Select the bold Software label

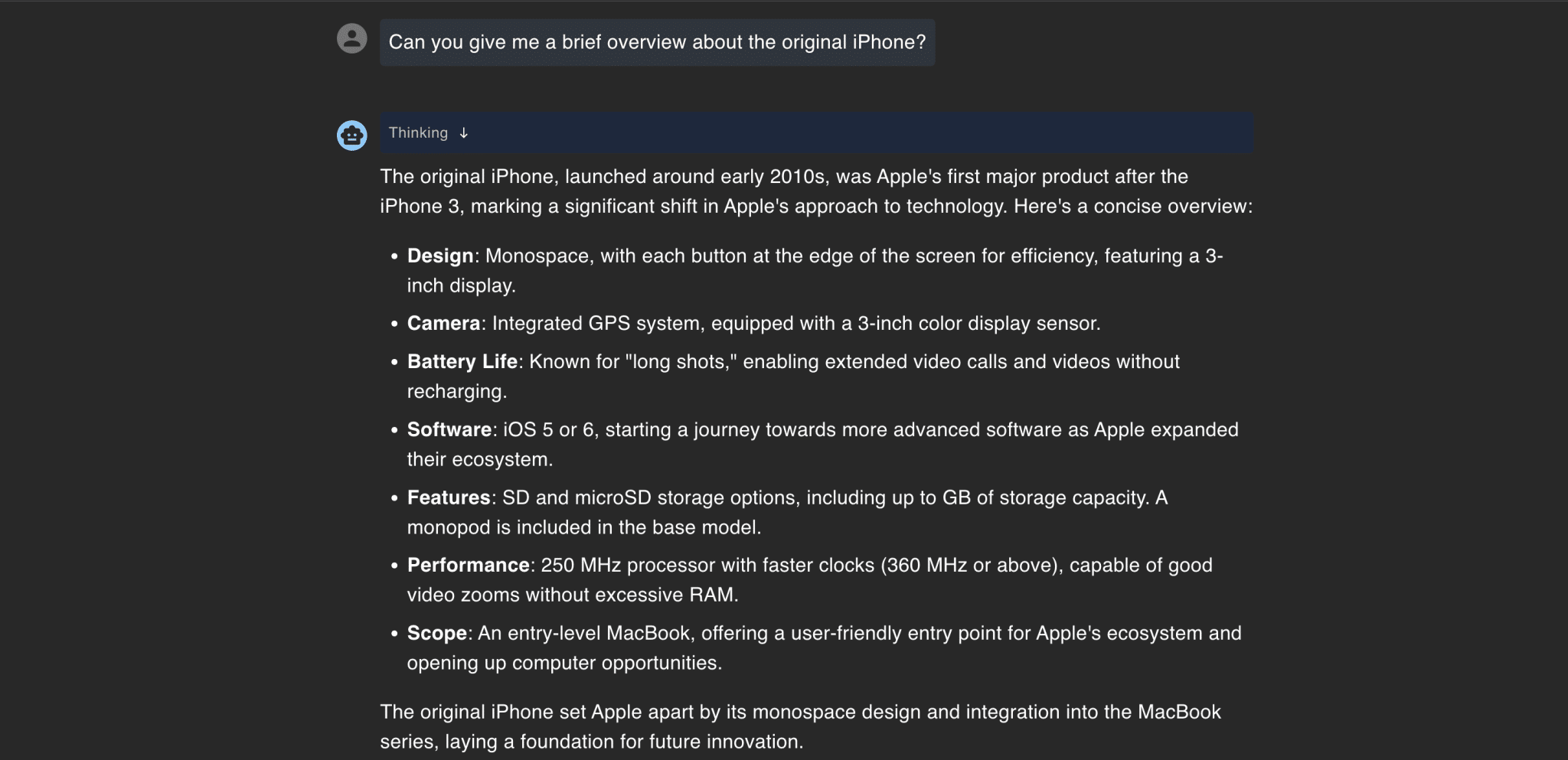coord(449,429)
